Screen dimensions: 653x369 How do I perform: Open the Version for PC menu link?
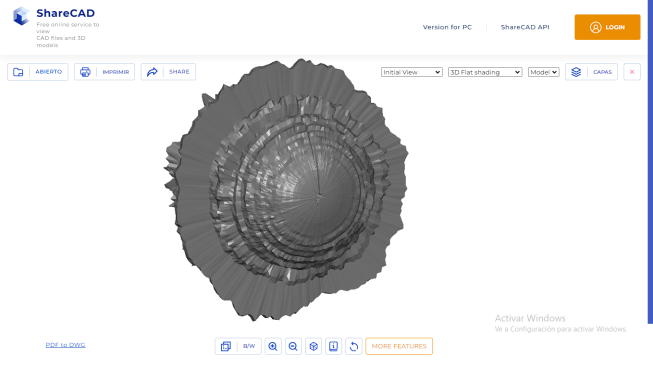[447, 27]
